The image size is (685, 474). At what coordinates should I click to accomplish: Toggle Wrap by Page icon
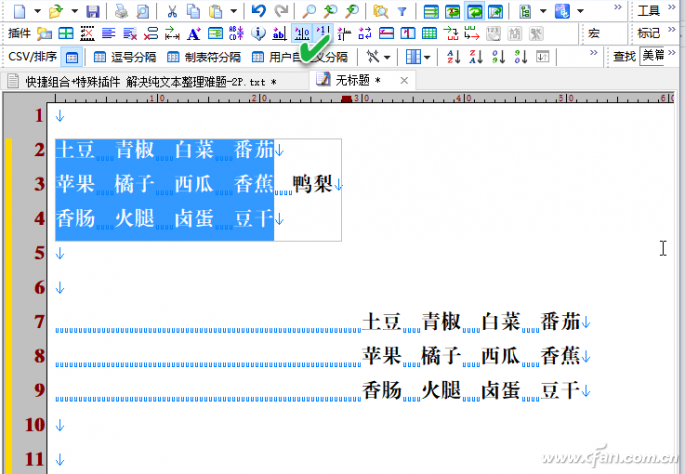pos(495,11)
